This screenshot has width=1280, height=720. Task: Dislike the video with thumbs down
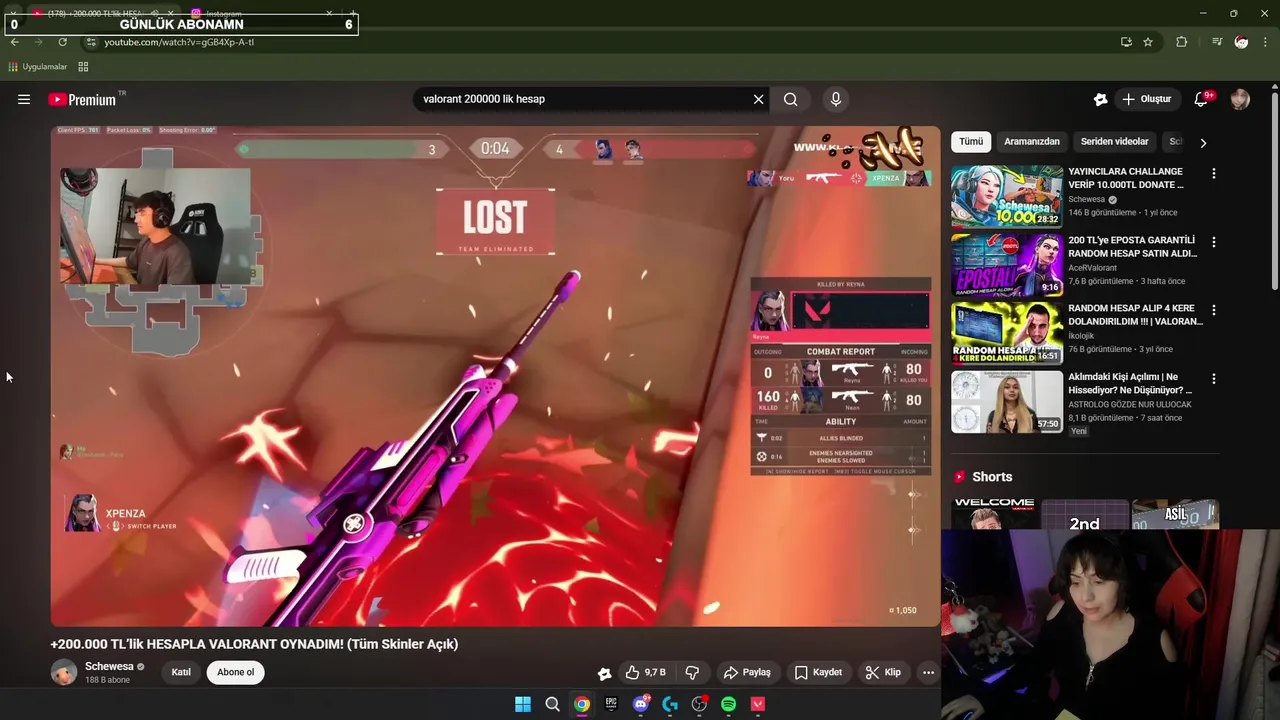pyautogui.click(x=692, y=672)
